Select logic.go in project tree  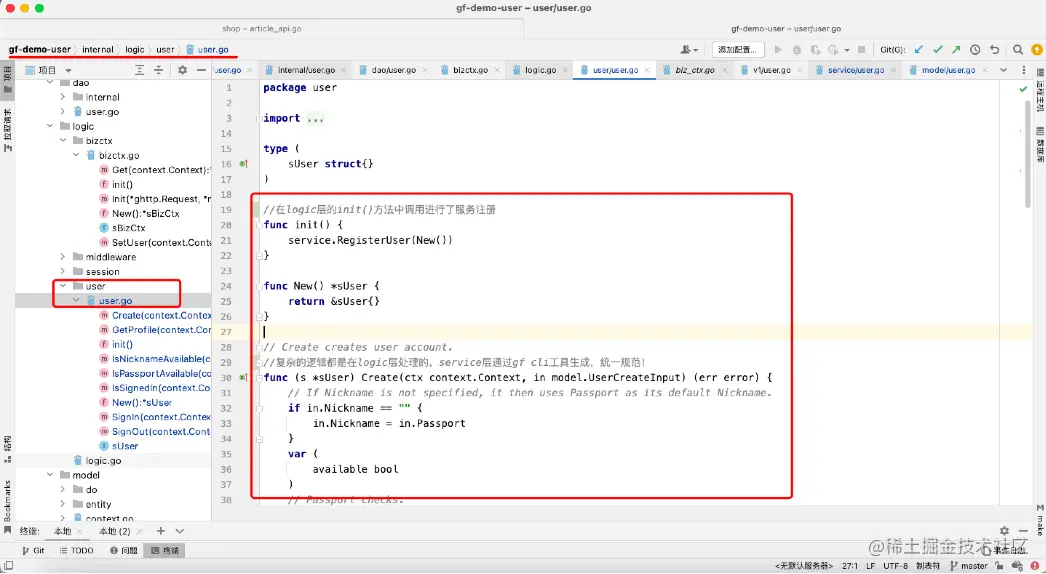[105, 461]
